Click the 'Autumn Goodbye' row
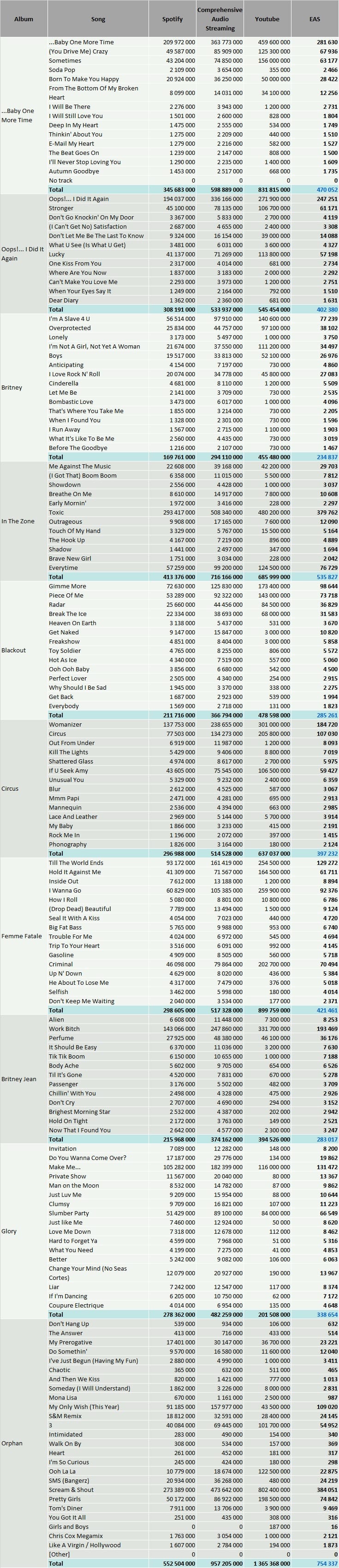339x1568 pixels. (193, 172)
